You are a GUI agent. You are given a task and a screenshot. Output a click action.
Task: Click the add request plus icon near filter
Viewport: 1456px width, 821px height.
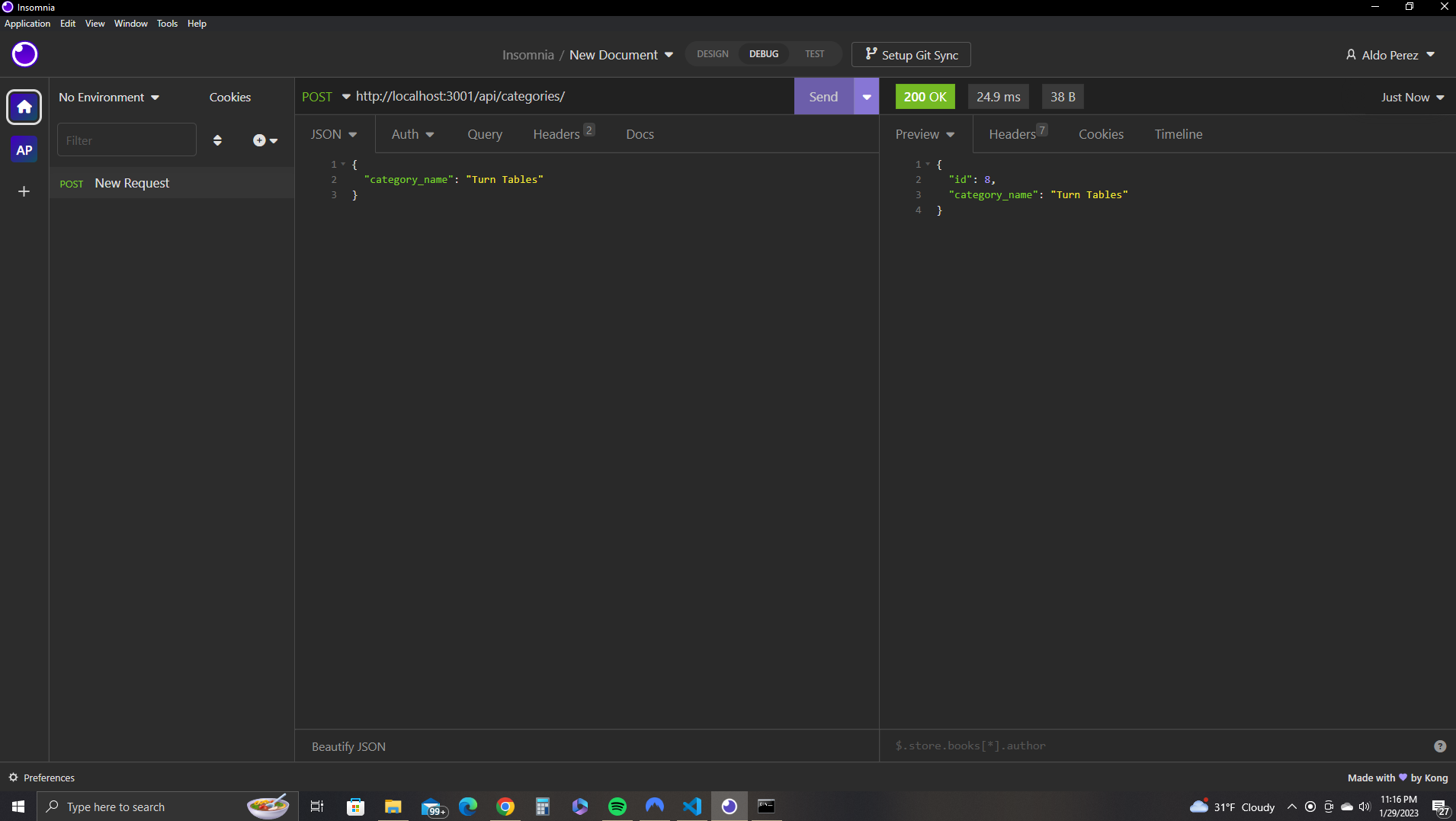[261, 140]
